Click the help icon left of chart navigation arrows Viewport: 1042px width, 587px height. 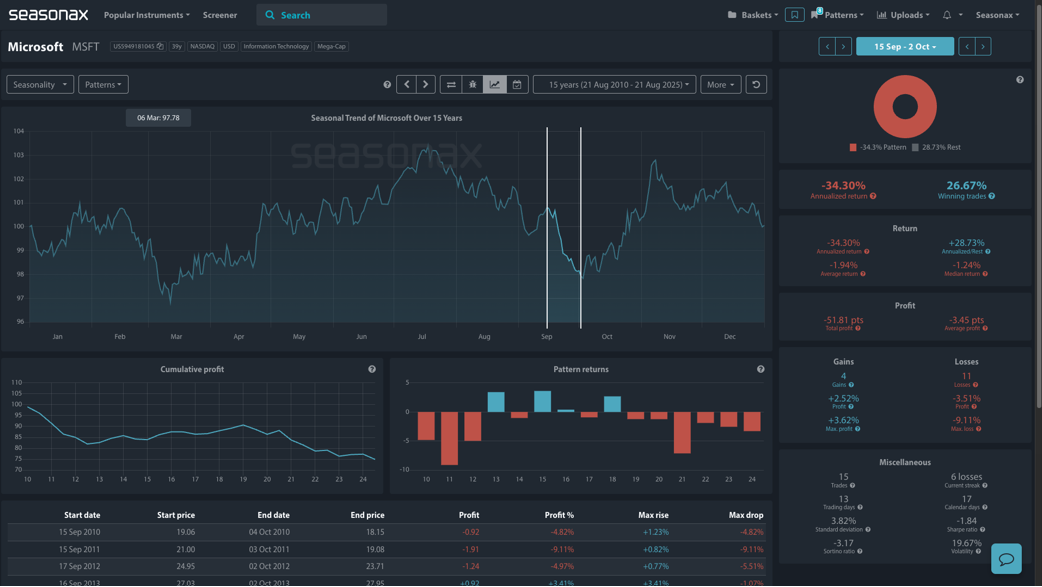(x=387, y=84)
